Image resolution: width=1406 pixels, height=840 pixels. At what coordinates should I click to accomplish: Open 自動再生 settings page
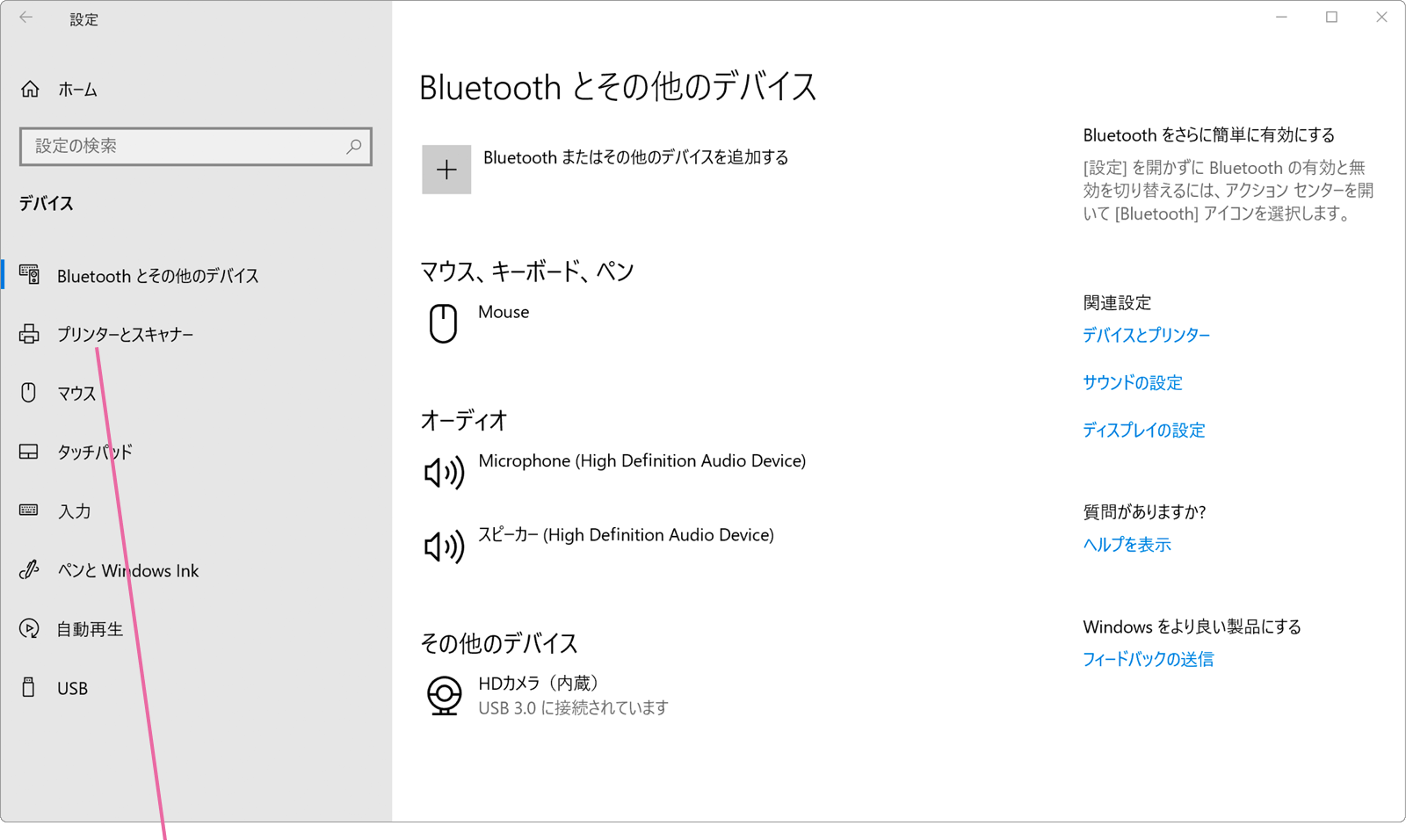(x=90, y=629)
